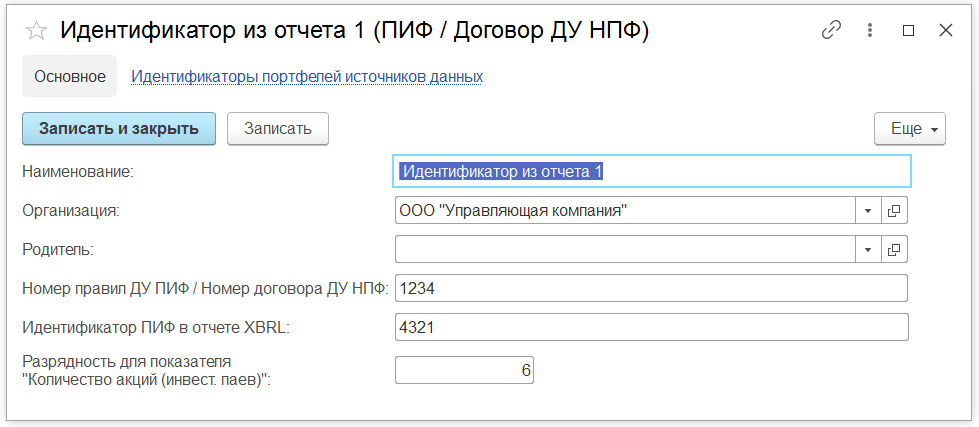The height and width of the screenshot is (427, 979).
Task: Click the empty Родитель field
Action: click(x=624, y=249)
